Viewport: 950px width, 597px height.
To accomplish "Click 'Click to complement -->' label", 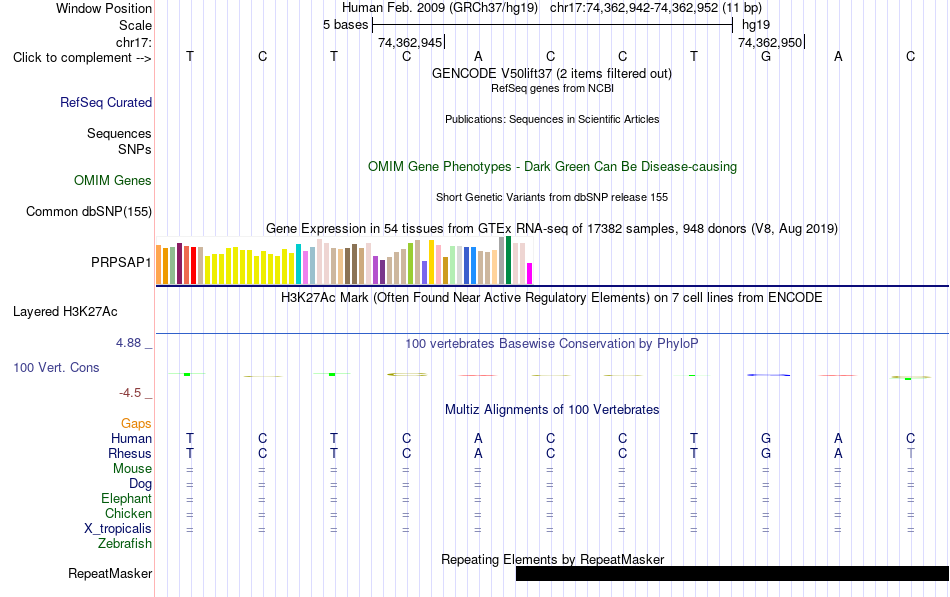I will click(x=82, y=58).
